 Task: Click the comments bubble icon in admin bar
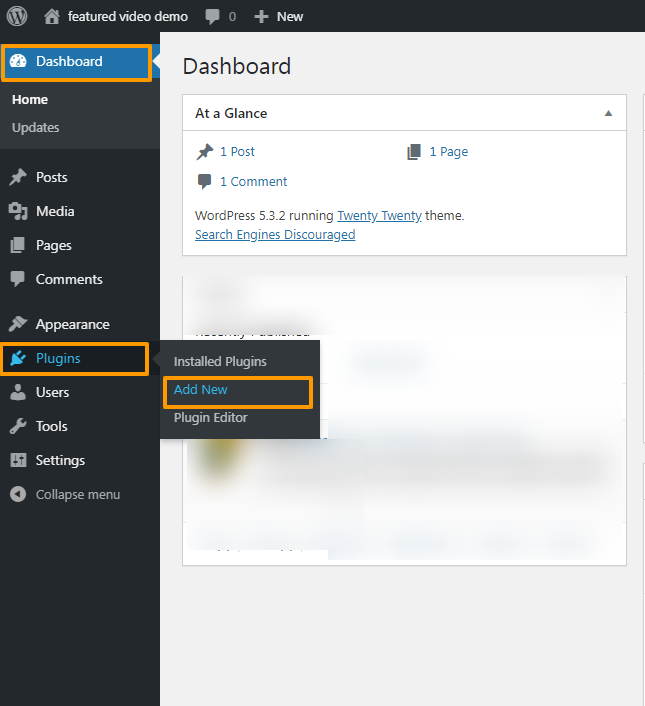point(212,17)
